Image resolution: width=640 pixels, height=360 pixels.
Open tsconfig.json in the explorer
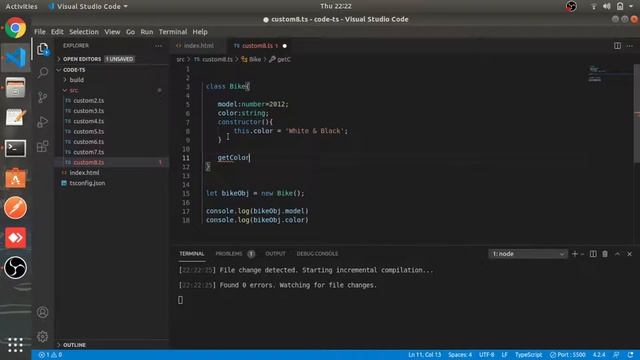(x=87, y=183)
